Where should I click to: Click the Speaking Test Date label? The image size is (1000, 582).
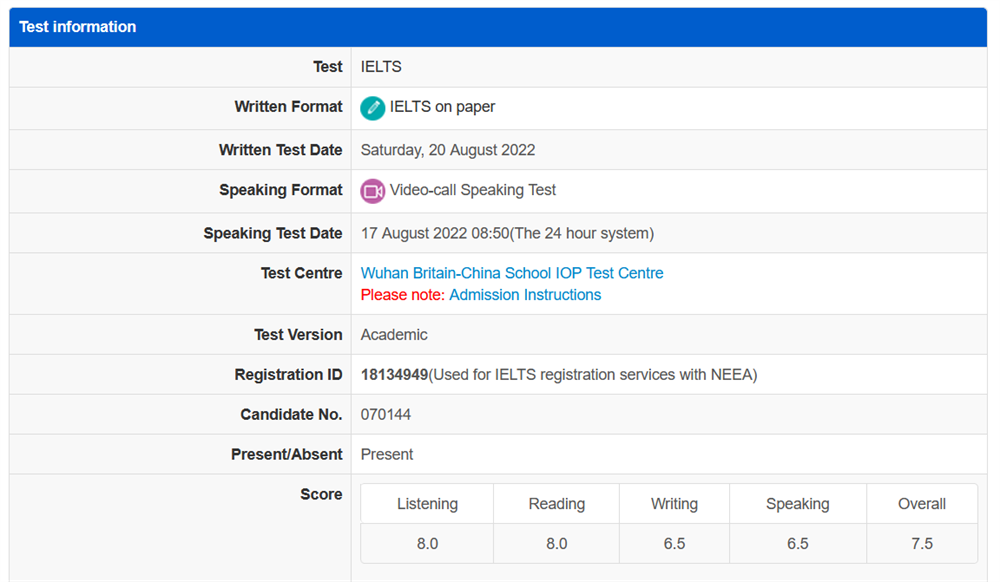click(273, 233)
